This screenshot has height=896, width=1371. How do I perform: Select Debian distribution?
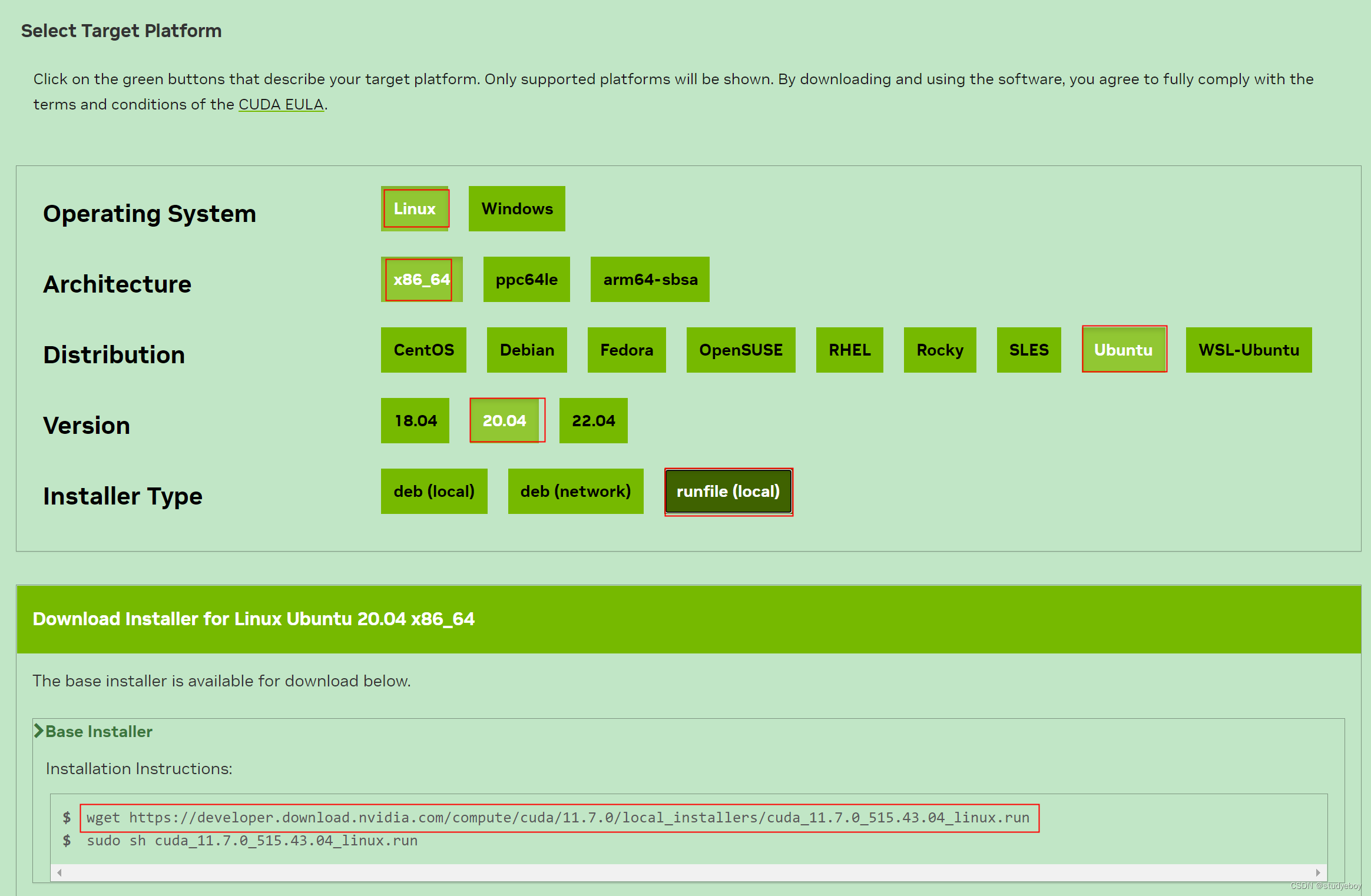coord(527,350)
